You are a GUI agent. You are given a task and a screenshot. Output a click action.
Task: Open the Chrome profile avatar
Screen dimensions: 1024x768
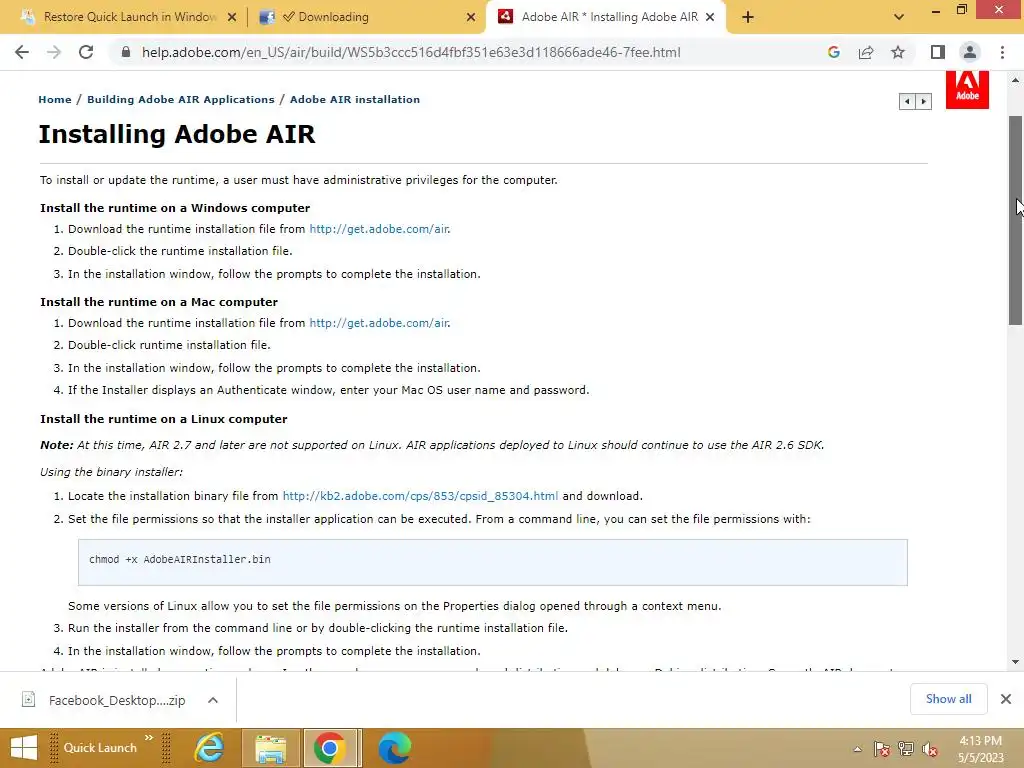point(970,52)
